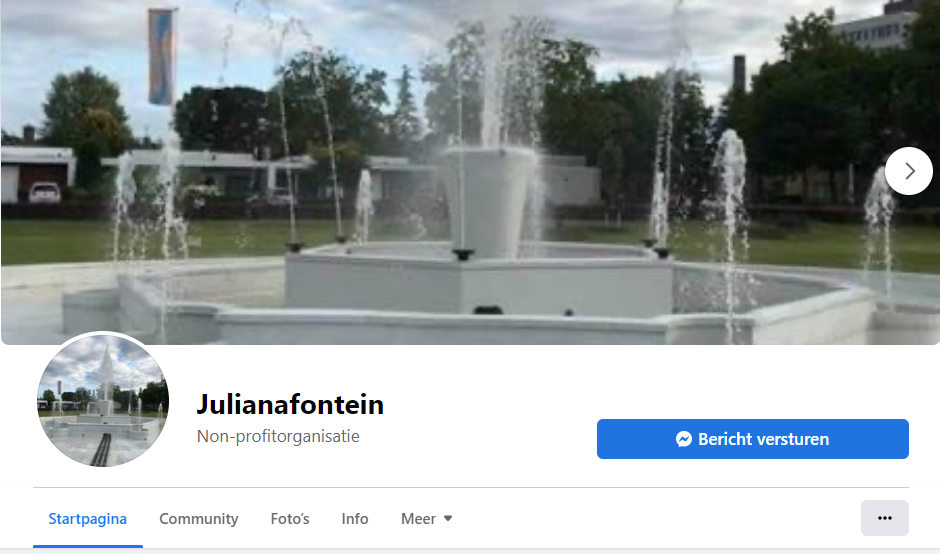Switch to the Community tab
940x554 pixels.
198,519
